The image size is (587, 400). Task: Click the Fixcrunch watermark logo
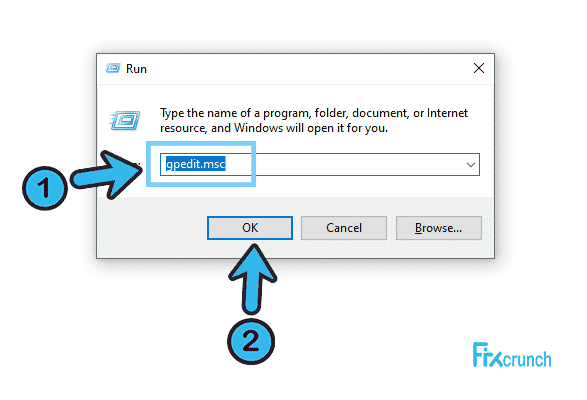(511, 355)
